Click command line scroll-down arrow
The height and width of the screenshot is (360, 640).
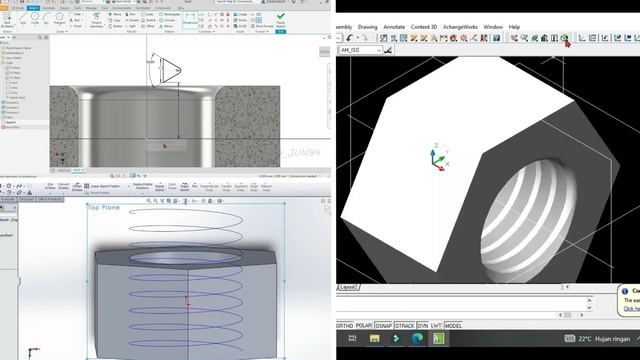pos(589,307)
